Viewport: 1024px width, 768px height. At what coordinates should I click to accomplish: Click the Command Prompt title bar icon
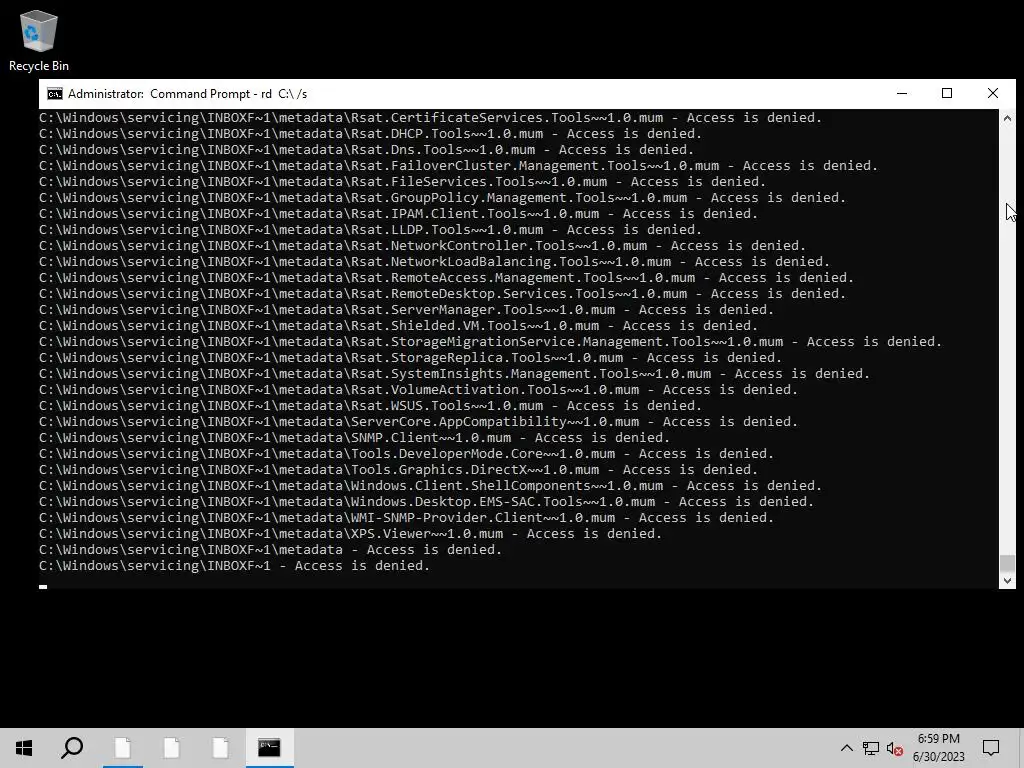[x=55, y=94]
